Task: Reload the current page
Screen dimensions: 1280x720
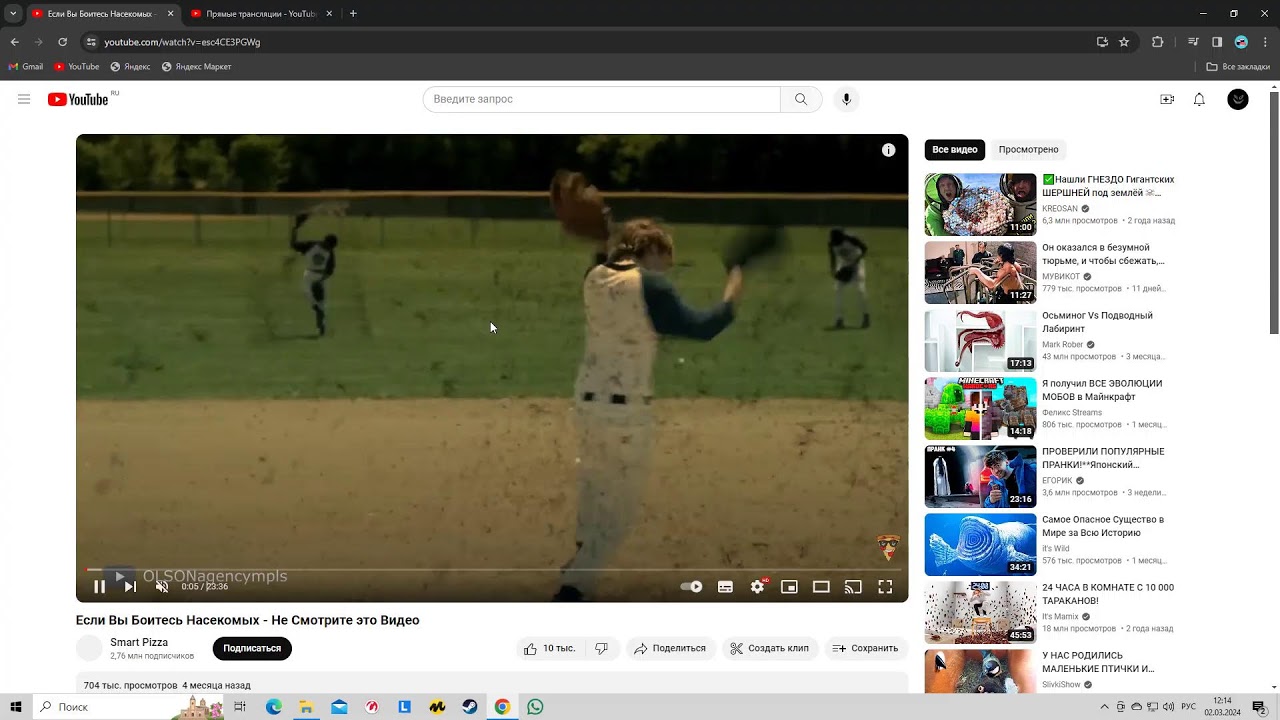Action: pos(62,42)
